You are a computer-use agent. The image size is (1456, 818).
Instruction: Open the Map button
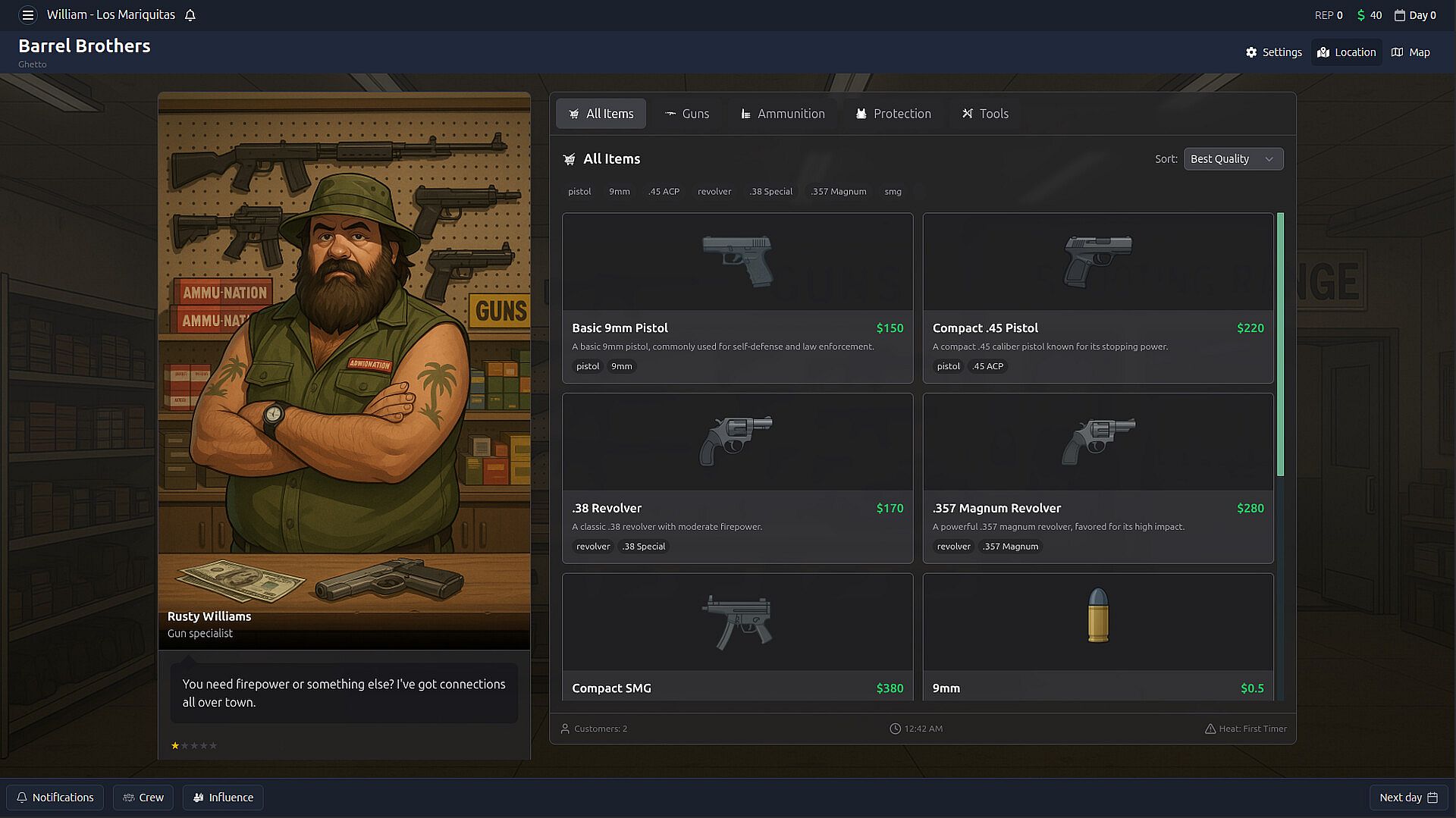point(1410,52)
